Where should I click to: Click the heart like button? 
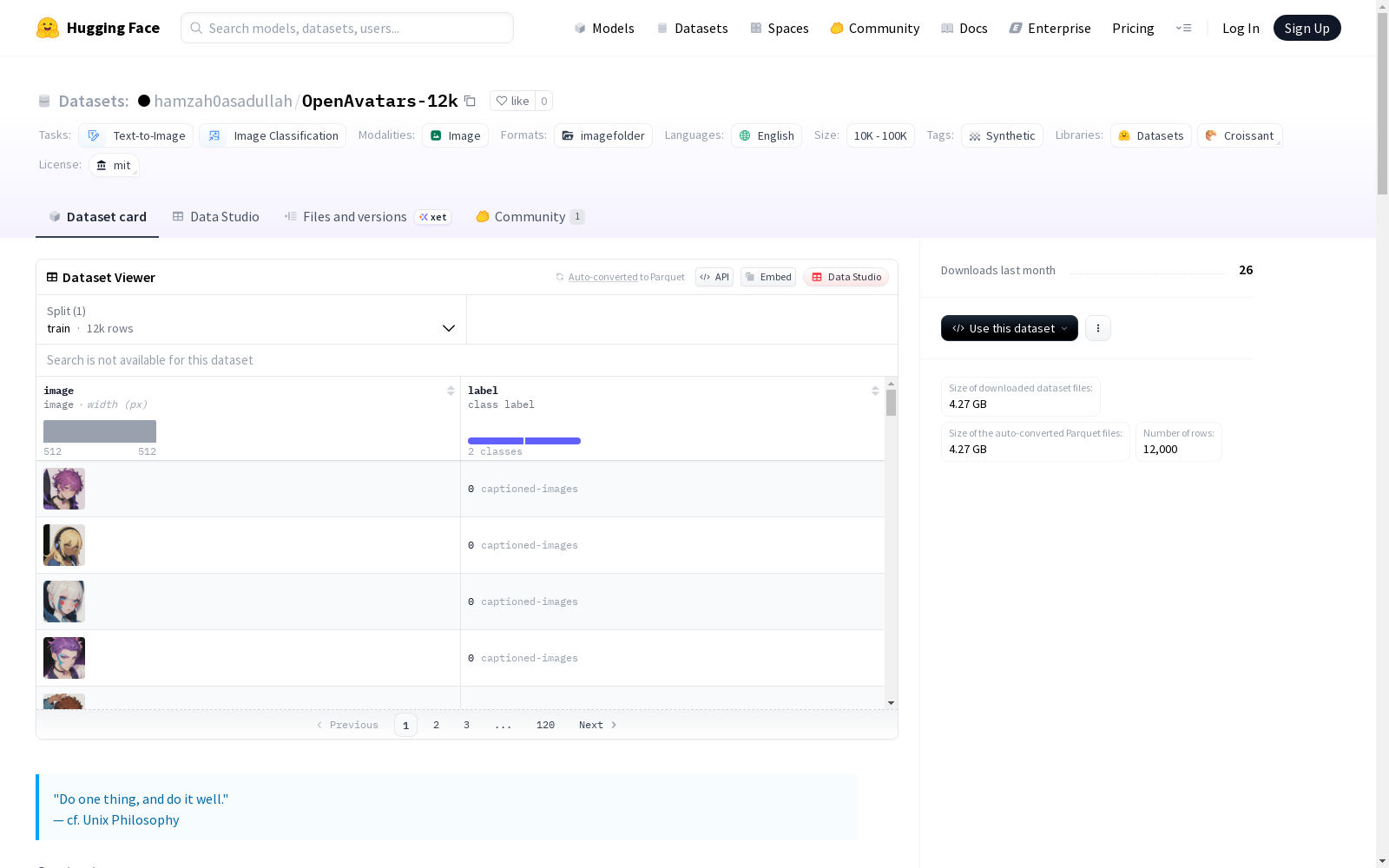click(x=512, y=101)
